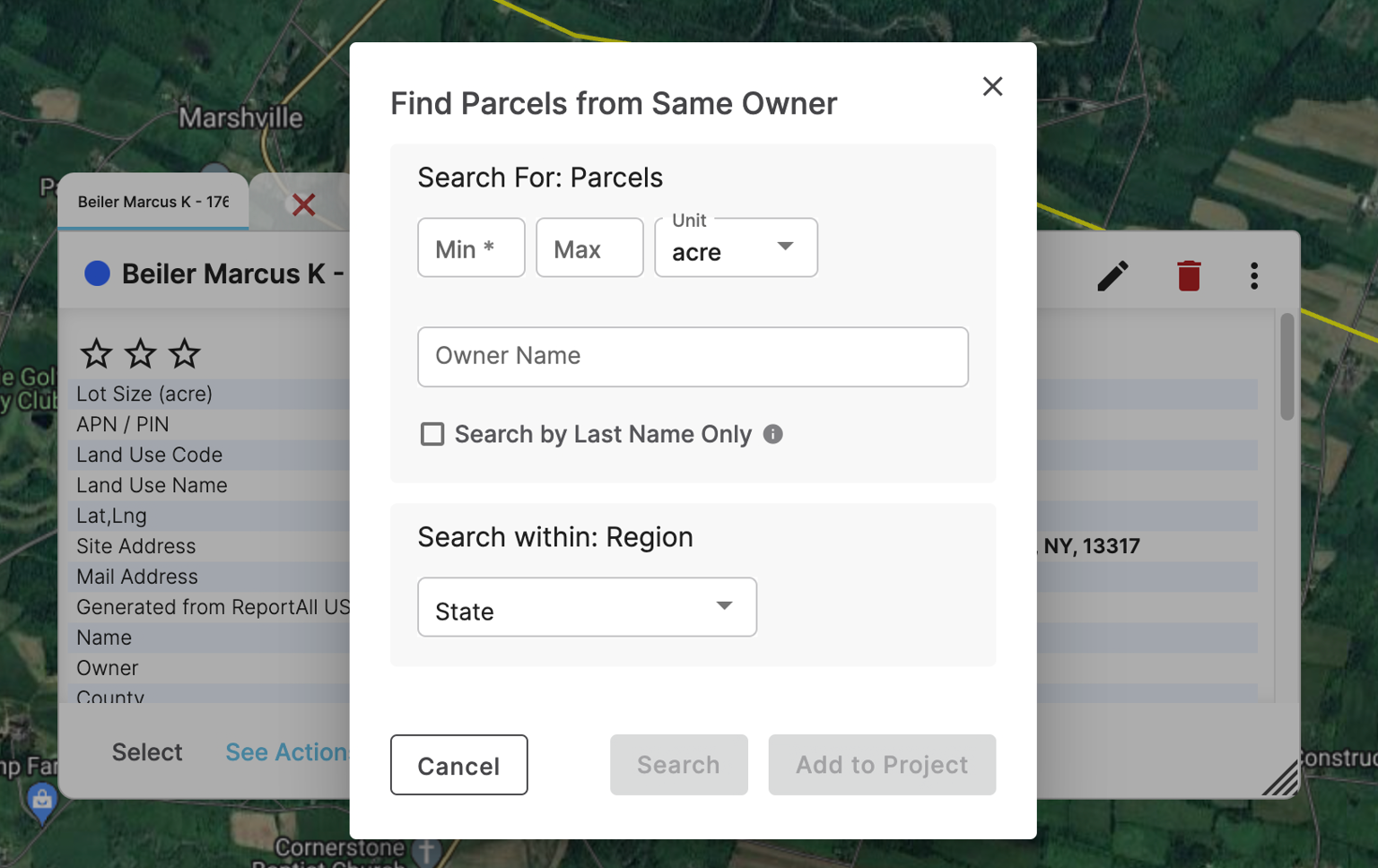Image resolution: width=1378 pixels, height=868 pixels.
Task: Click the first star rating icon
Action: coord(95,352)
